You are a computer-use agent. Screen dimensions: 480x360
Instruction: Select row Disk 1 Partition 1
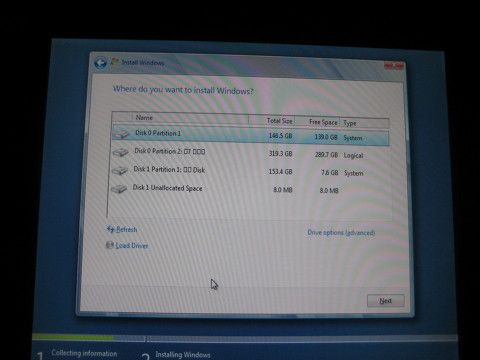pos(251,171)
